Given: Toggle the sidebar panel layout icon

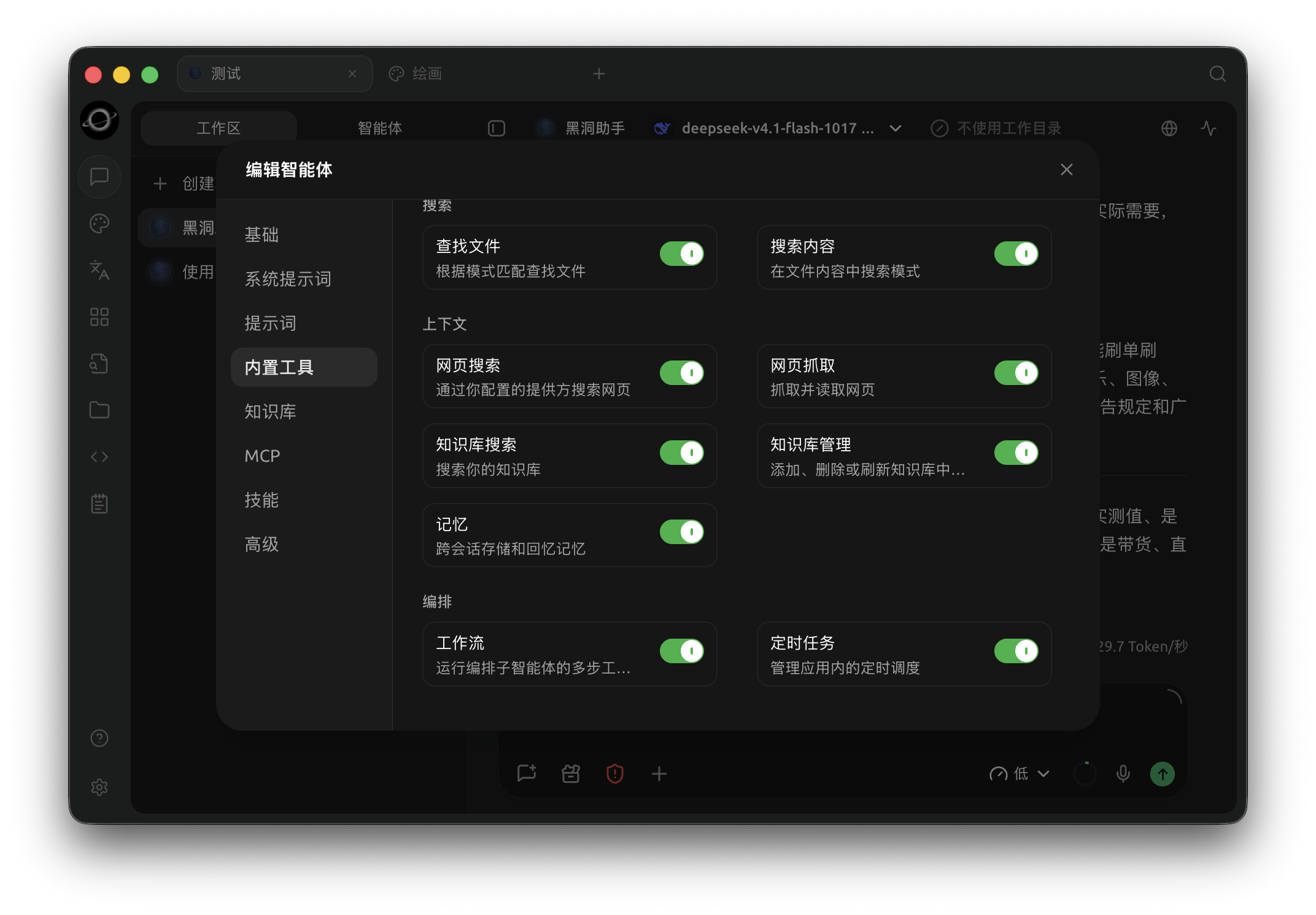Looking at the screenshot, I should (x=497, y=128).
